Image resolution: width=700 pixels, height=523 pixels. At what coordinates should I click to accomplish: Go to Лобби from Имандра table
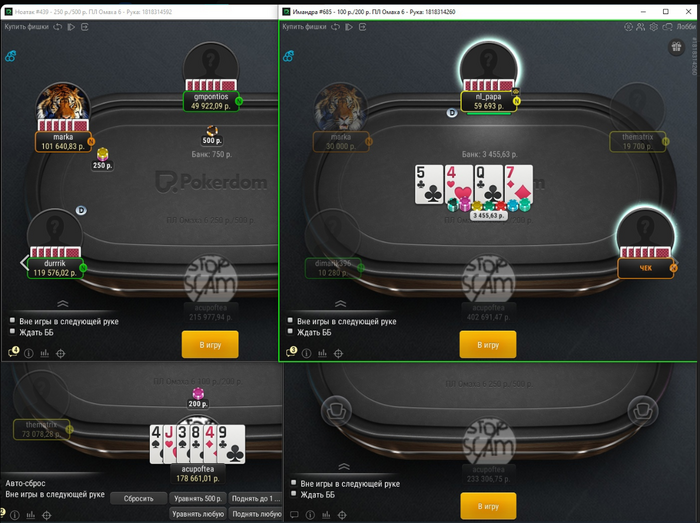686,27
